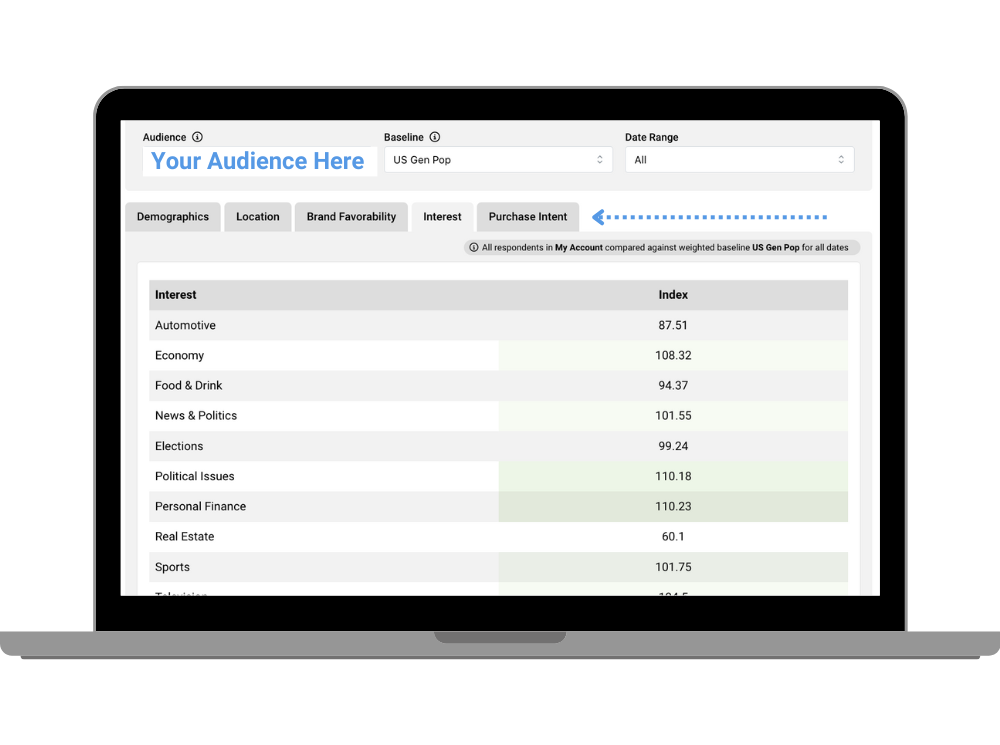This screenshot has height=745, width=1000.
Task: Switch to the Demographics tab
Action: 172,216
